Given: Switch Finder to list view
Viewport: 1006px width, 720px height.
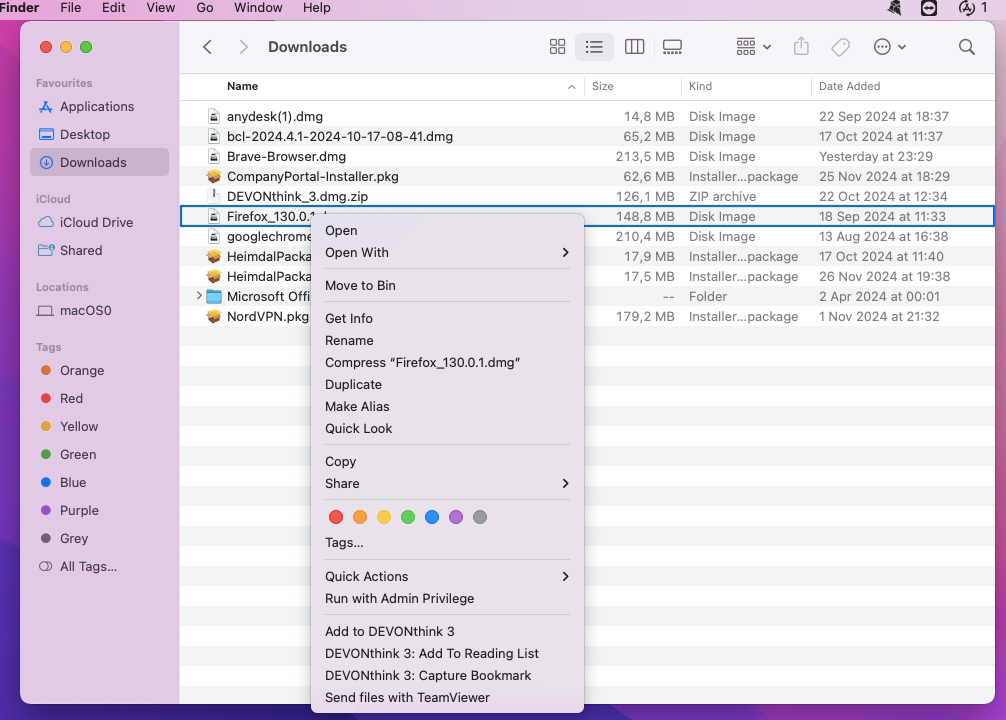Looking at the screenshot, I should 594,47.
